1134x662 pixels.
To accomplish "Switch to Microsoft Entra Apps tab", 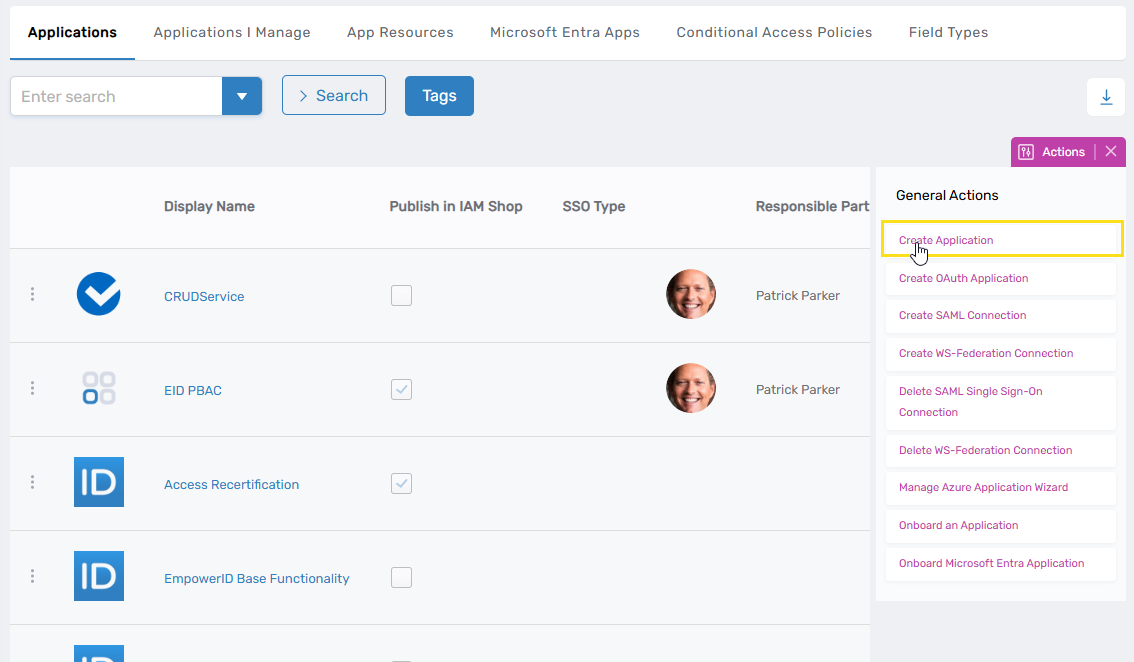I will [x=564, y=32].
